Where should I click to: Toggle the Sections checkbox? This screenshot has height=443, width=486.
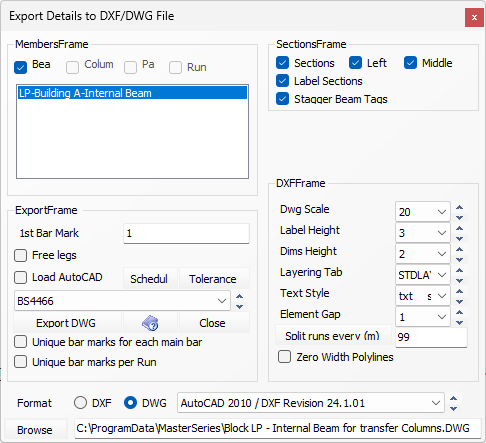tap(282, 63)
